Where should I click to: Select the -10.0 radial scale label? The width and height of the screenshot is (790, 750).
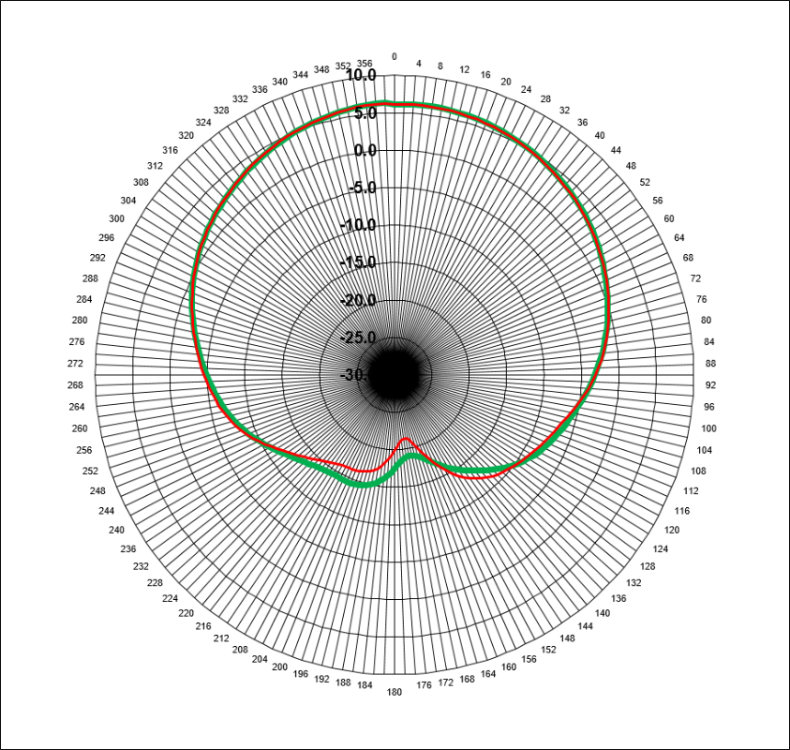coord(358,226)
